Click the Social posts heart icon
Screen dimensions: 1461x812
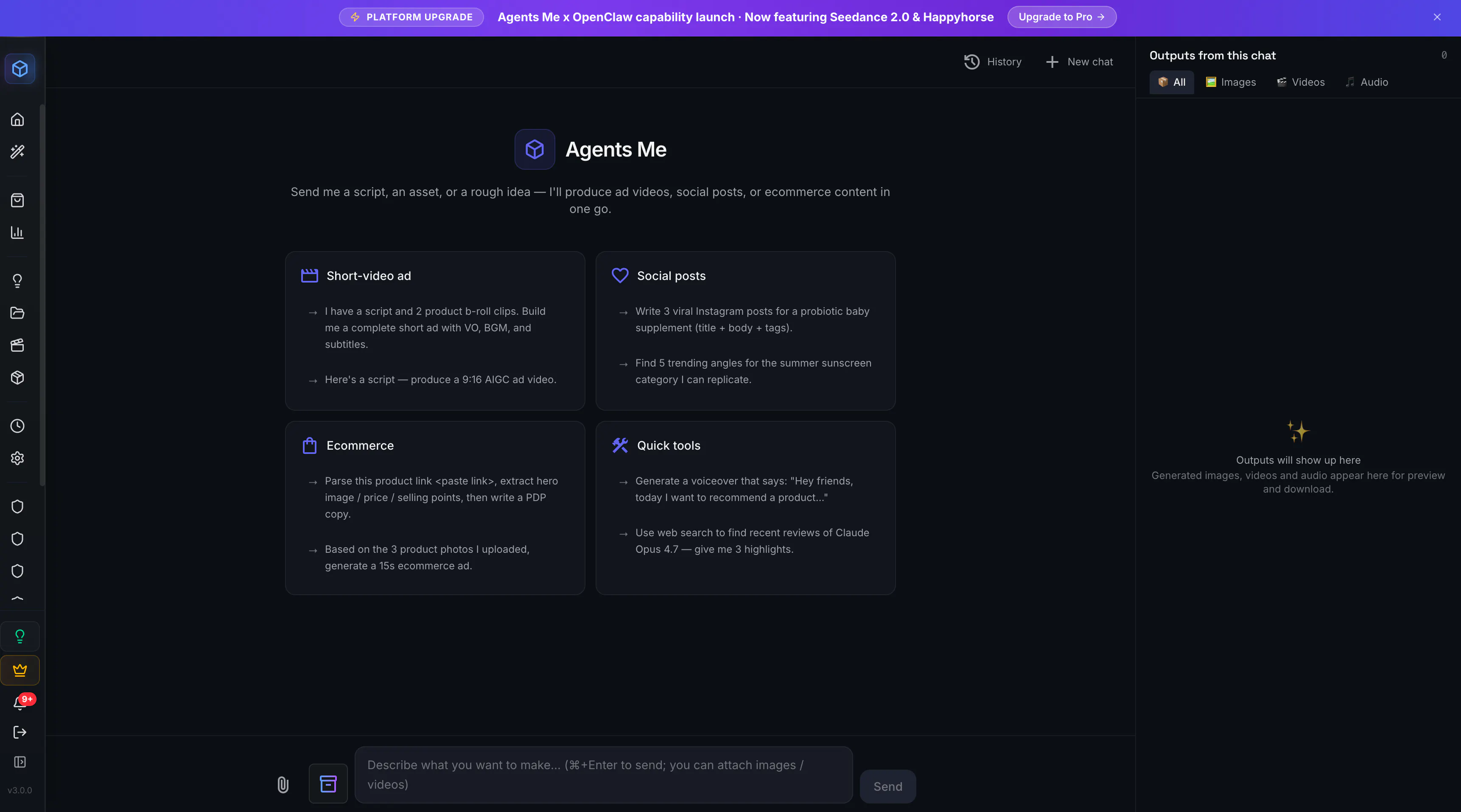[620, 276]
